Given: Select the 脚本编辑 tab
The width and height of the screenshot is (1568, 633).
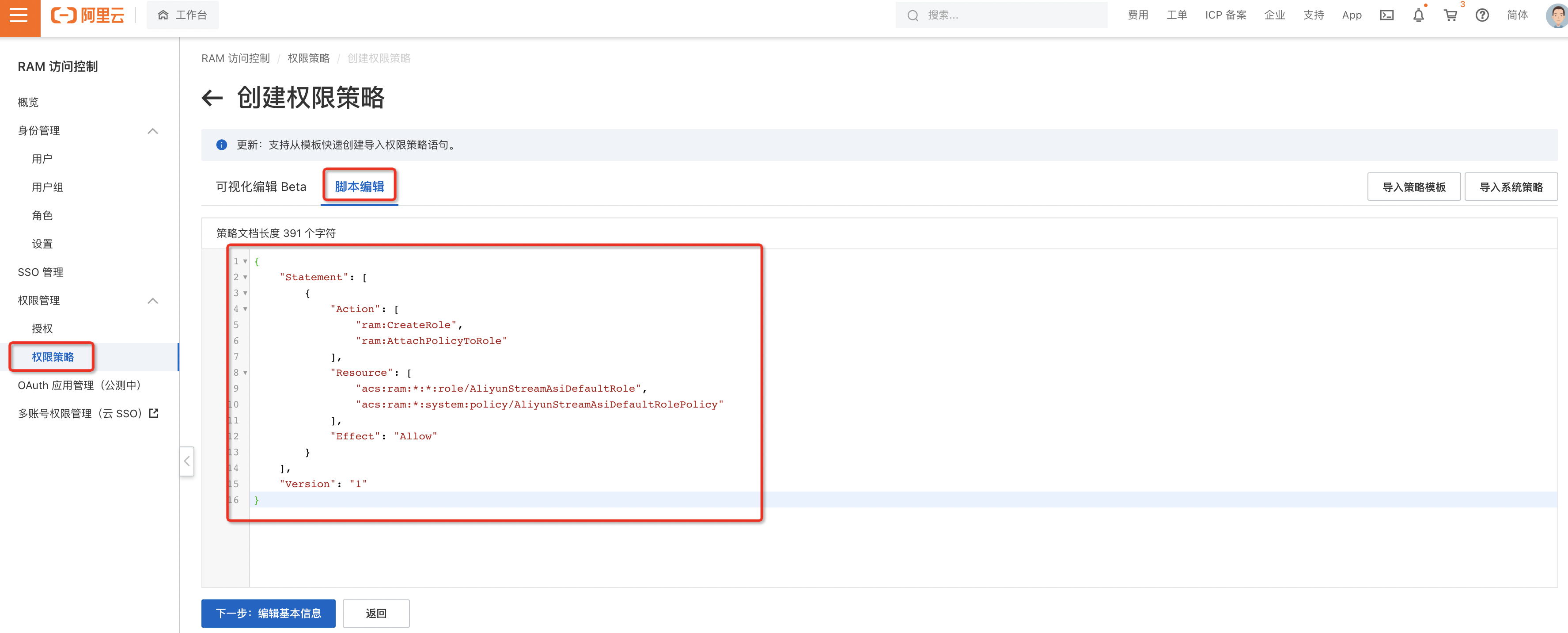Looking at the screenshot, I should coord(359,187).
